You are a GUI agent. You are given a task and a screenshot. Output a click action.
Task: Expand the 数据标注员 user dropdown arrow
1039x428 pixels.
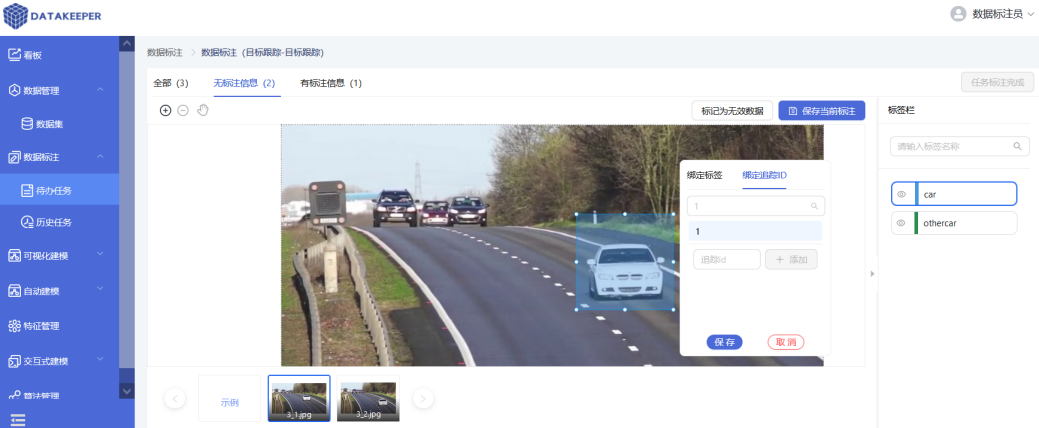coord(1030,15)
